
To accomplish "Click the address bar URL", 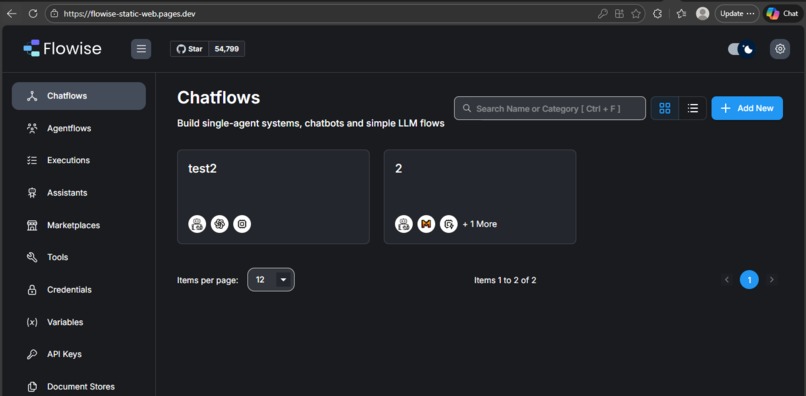I will point(129,14).
